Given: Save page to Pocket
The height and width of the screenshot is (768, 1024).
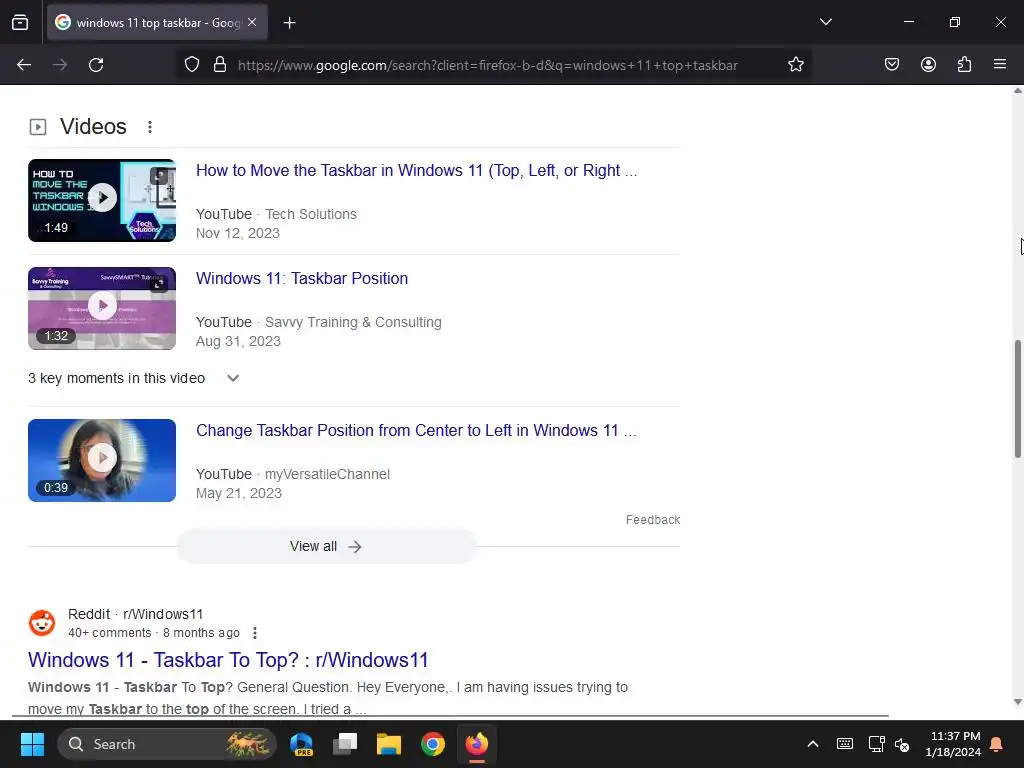Looking at the screenshot, I should click(891, 65).
